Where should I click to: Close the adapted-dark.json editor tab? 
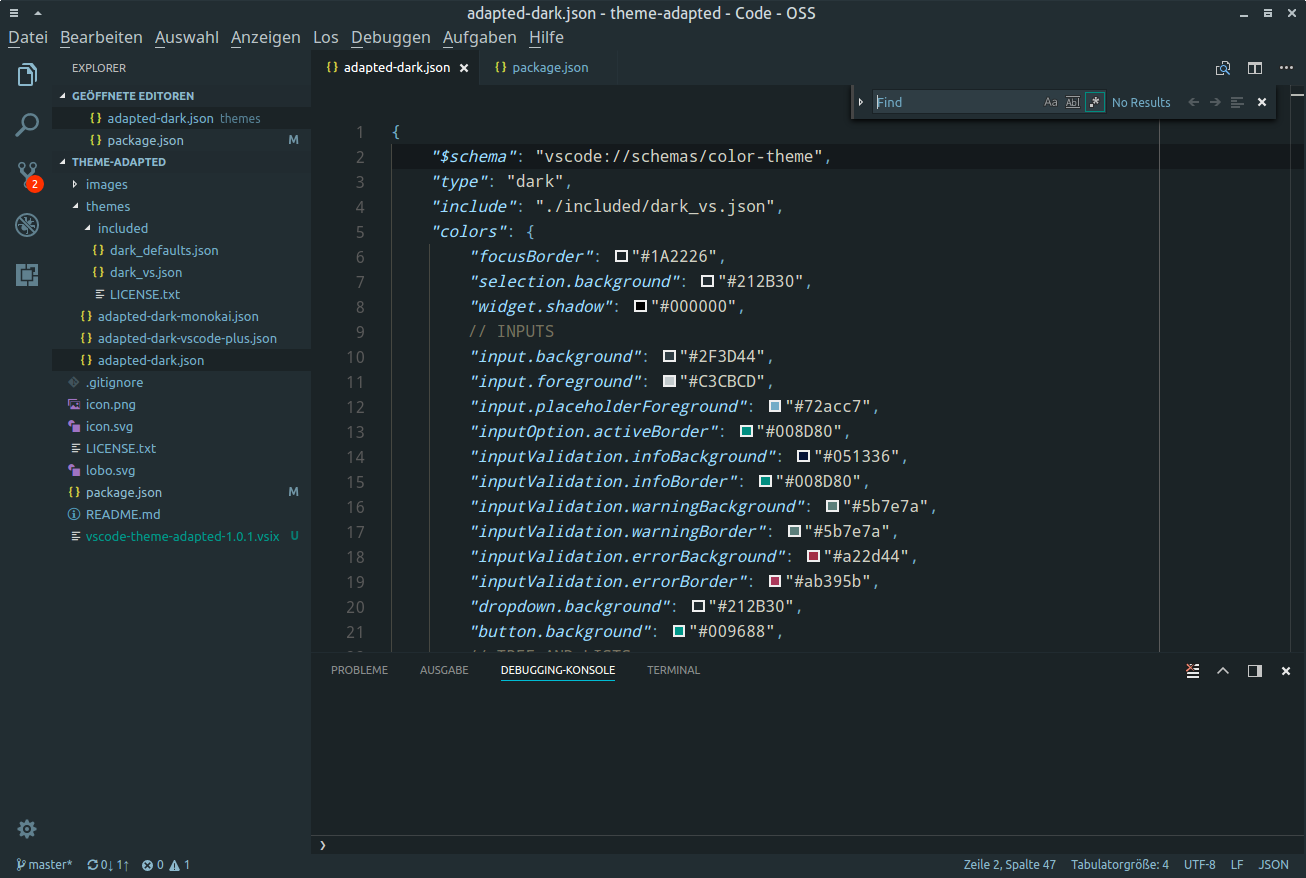click(463, 68)
